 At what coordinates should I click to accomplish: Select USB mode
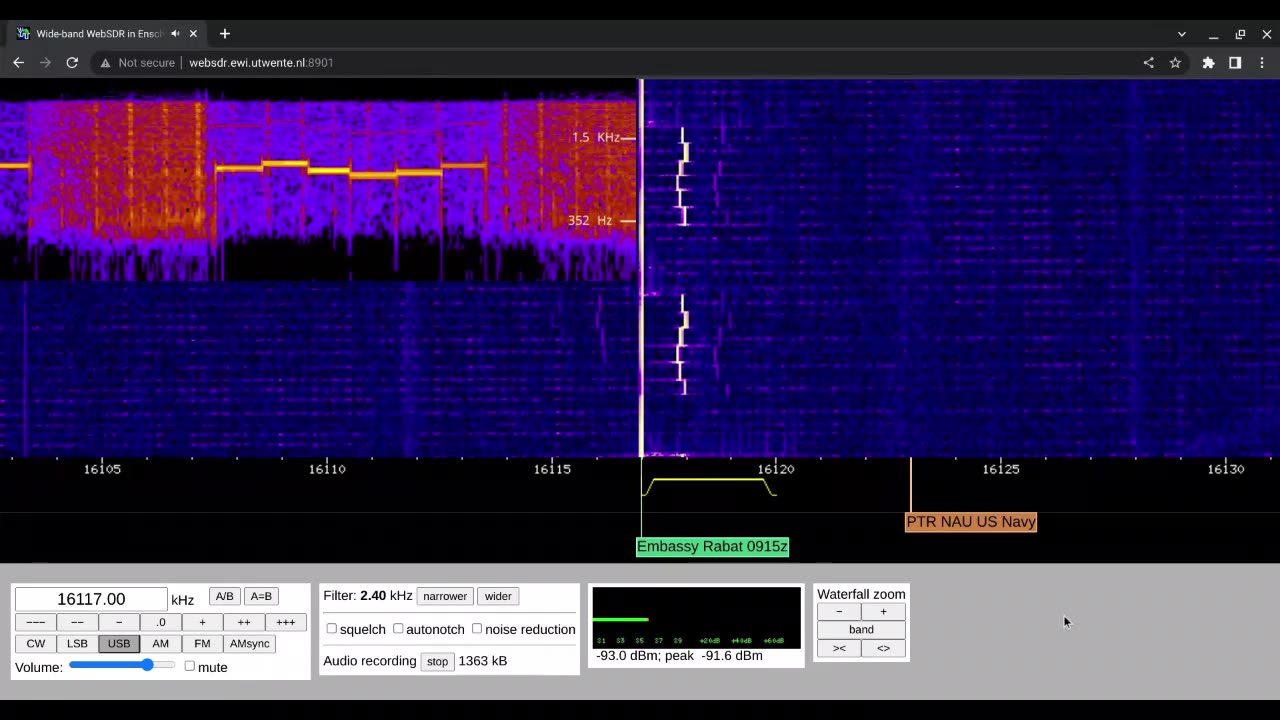[x=119, y=643]
